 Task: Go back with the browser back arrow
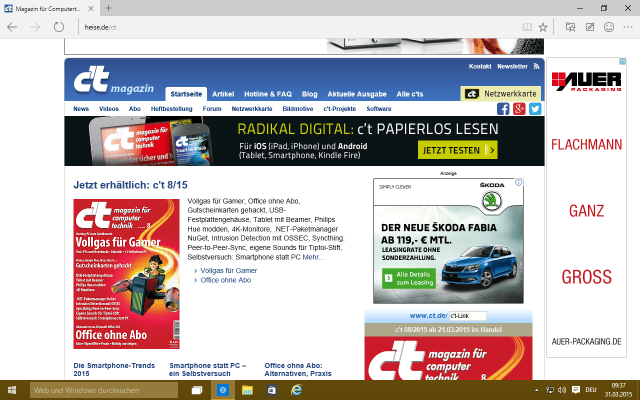(x=12, y=27)
